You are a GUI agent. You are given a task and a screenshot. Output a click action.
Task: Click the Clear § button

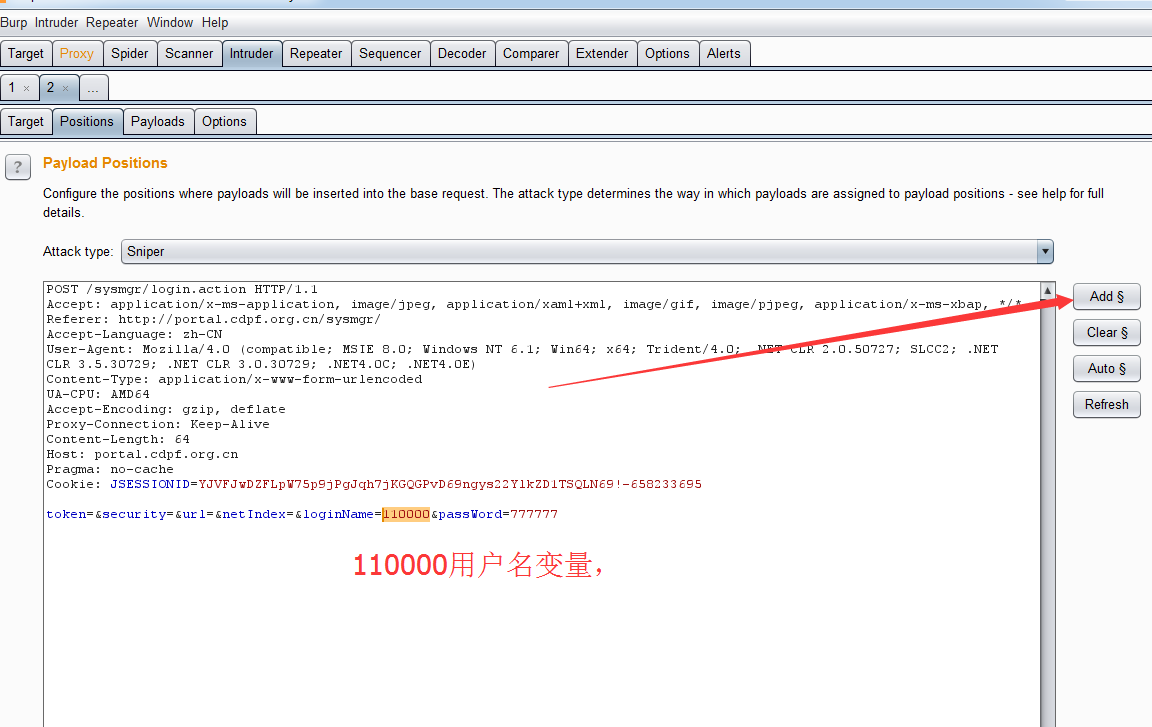click(x=1106, y=333)
